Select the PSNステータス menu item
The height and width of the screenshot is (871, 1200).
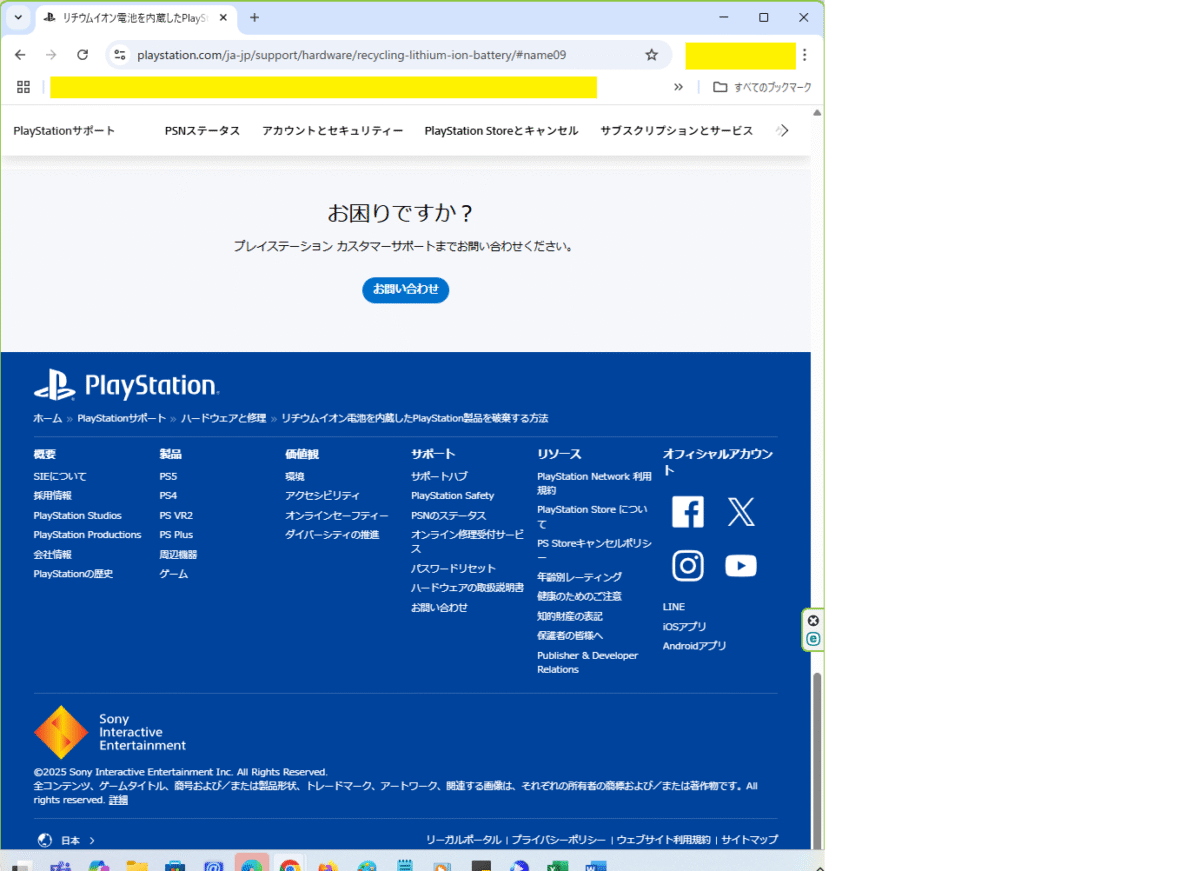[202, 131]
